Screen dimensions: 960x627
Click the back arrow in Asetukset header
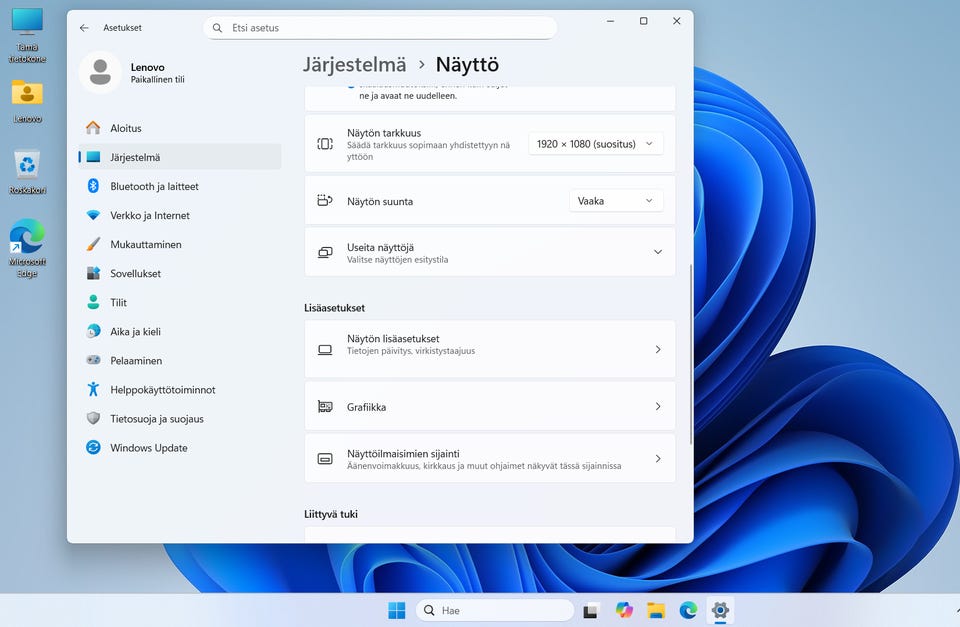(84, 28)
